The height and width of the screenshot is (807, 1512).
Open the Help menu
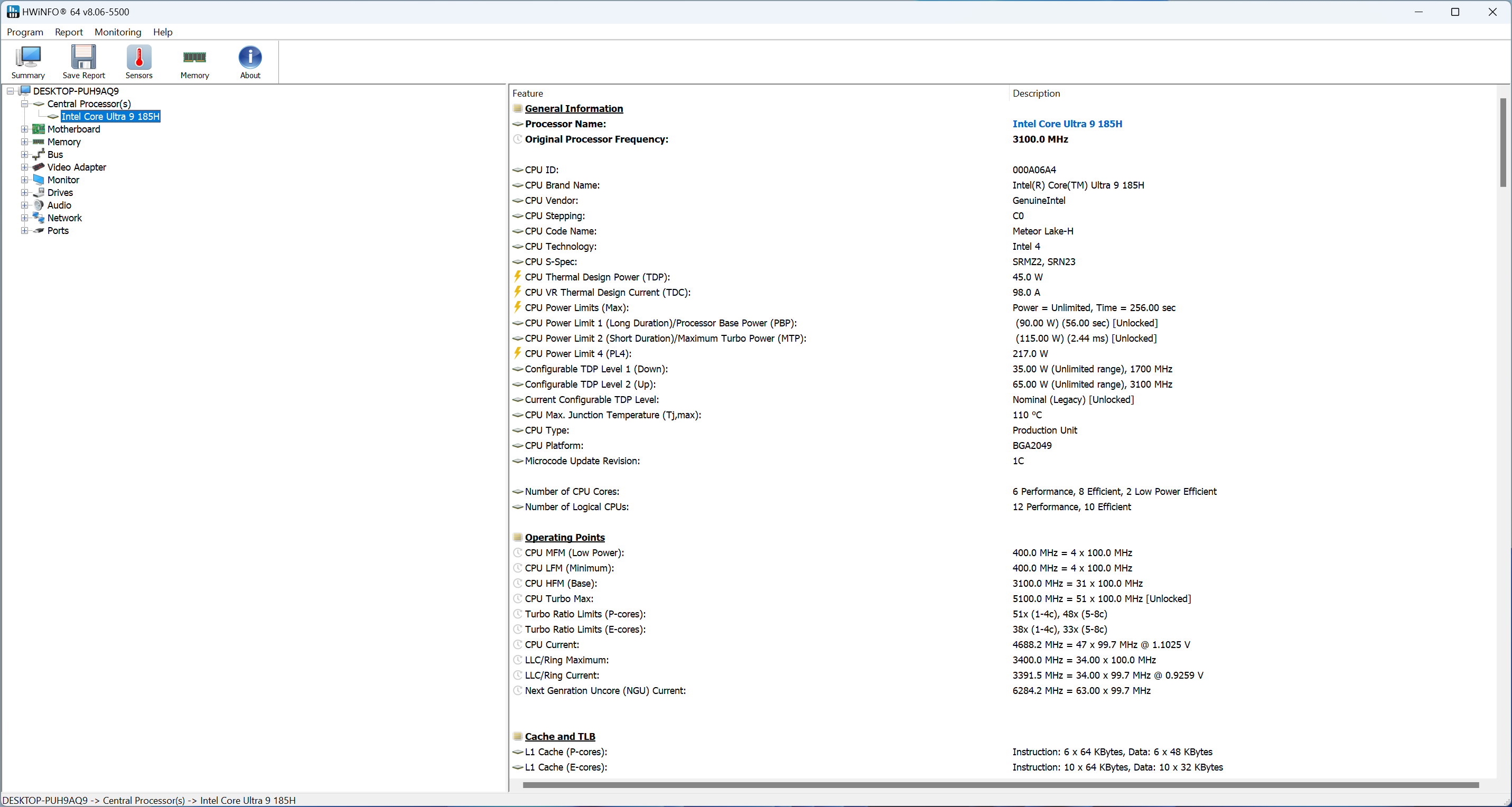[x=163, y=32]
